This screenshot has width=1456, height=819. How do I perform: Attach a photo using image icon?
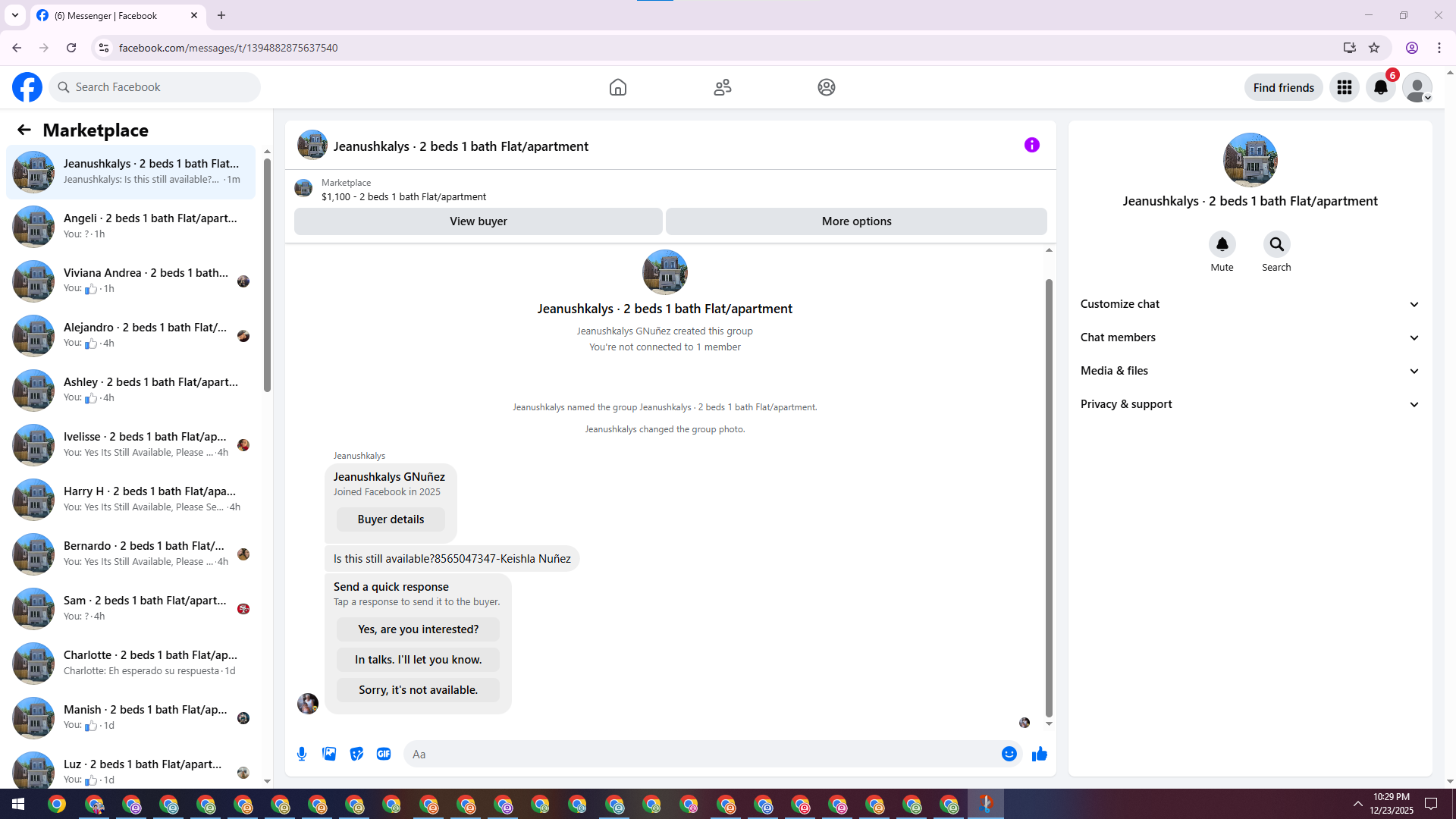[x=329, y=754]
